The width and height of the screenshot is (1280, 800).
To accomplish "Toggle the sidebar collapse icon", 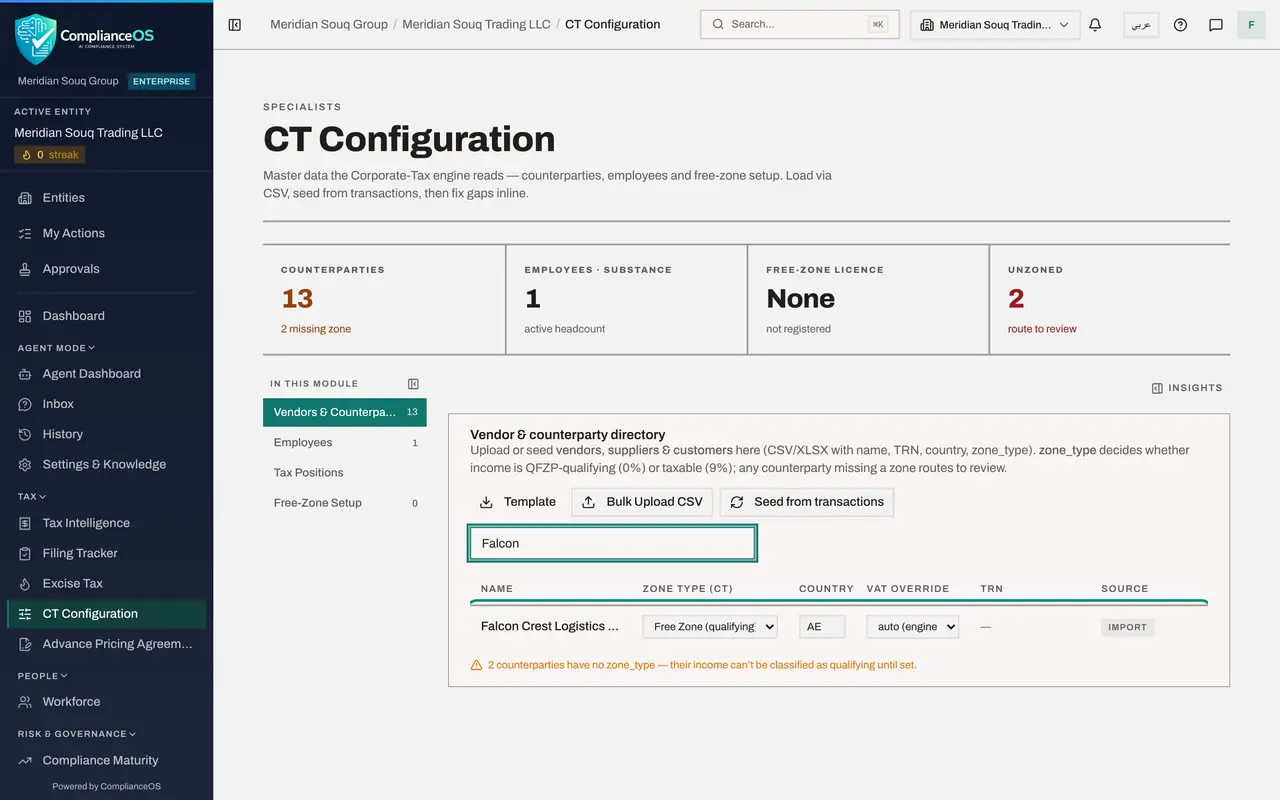I will point(235,25).
